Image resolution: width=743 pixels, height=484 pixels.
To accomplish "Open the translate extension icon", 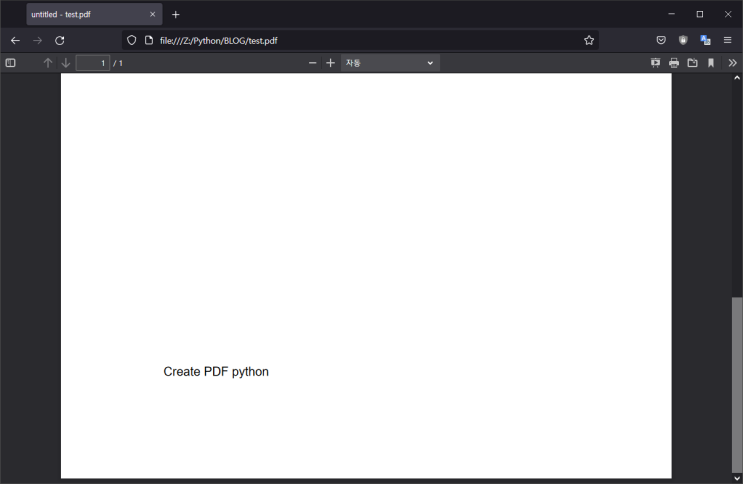I will (x=705, y=40).
